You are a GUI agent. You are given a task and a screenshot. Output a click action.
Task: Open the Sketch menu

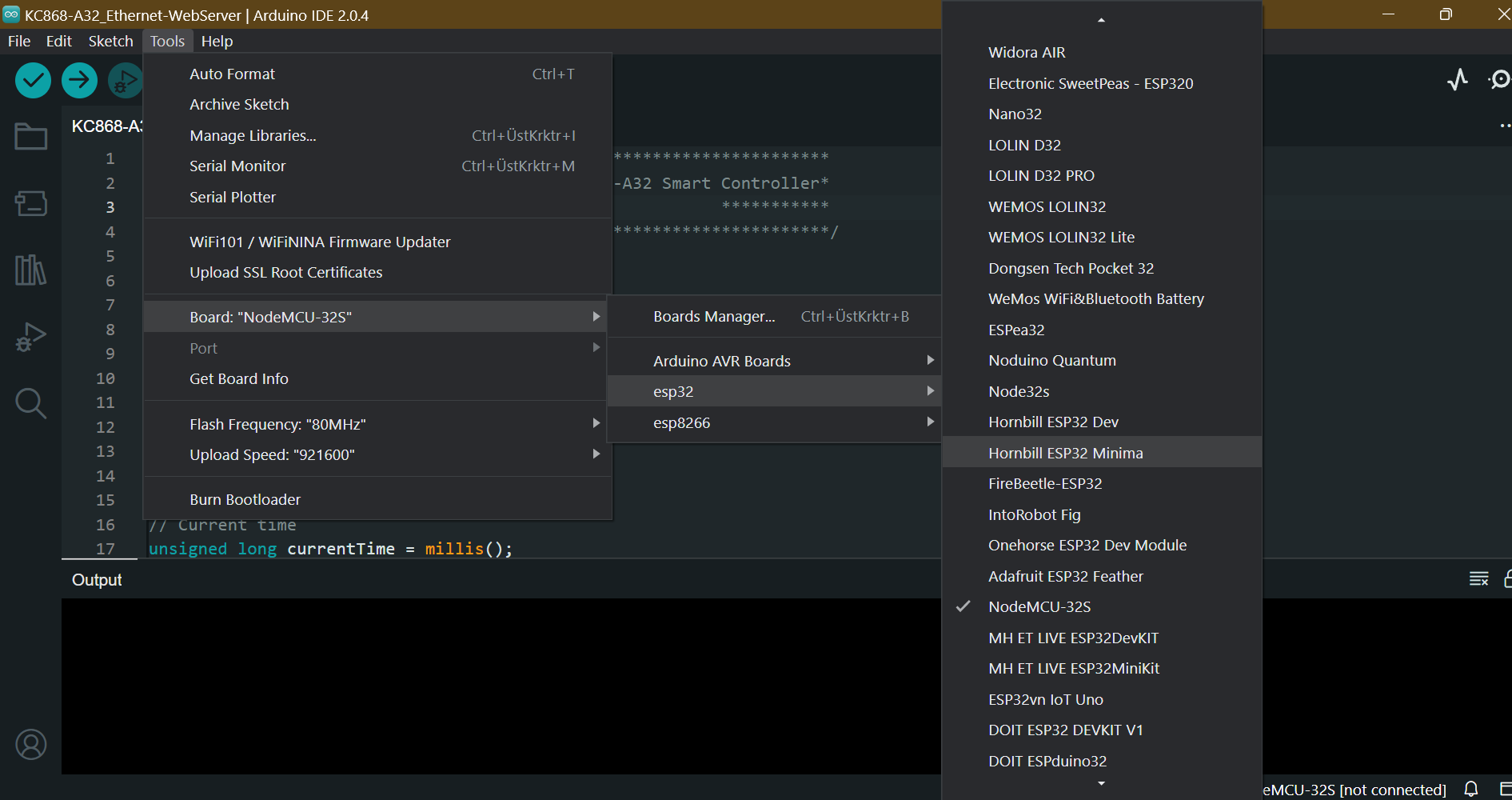110,42
